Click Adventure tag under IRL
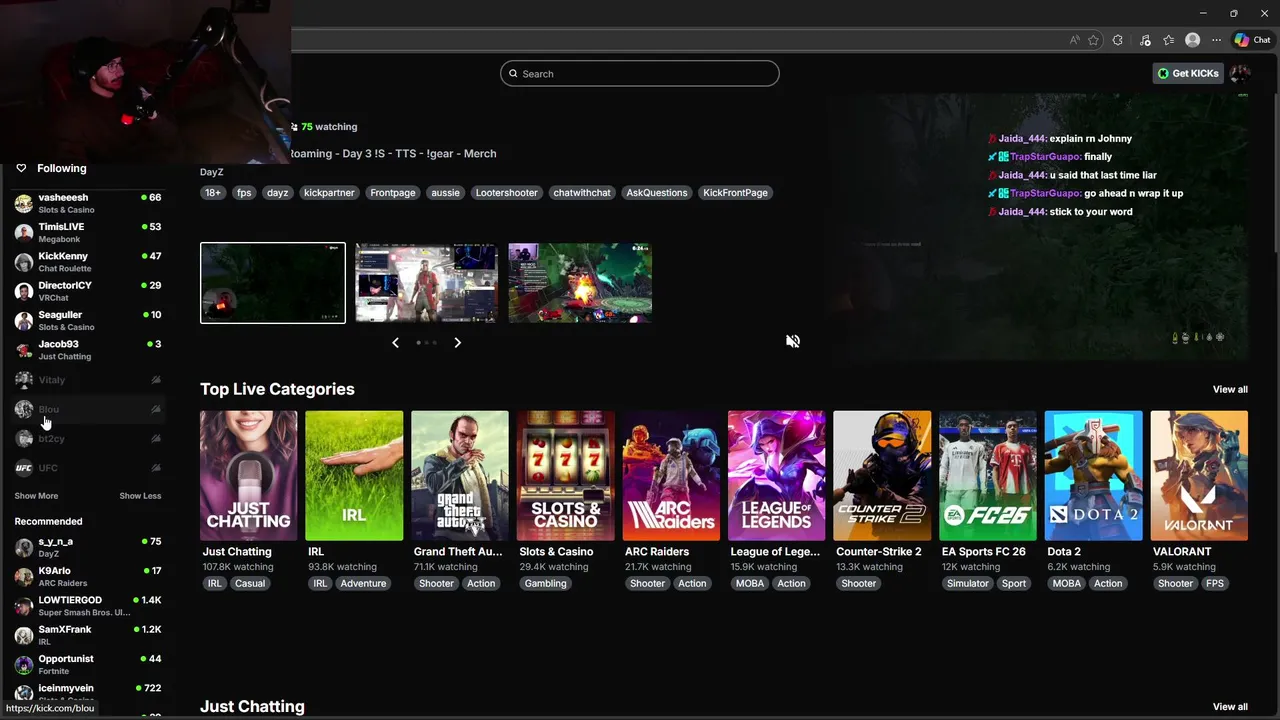 click(363, 583)
